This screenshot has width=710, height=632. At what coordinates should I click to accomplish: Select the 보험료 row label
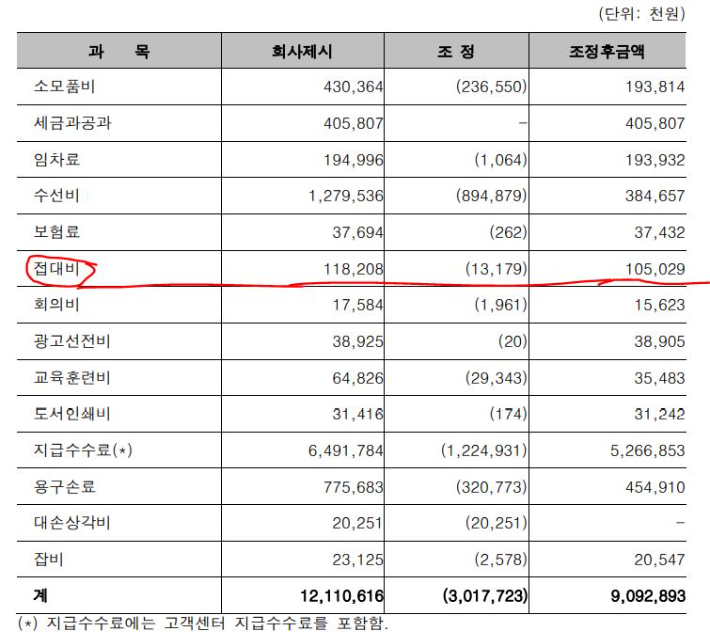pyautogui.click(x=57, y=232)
